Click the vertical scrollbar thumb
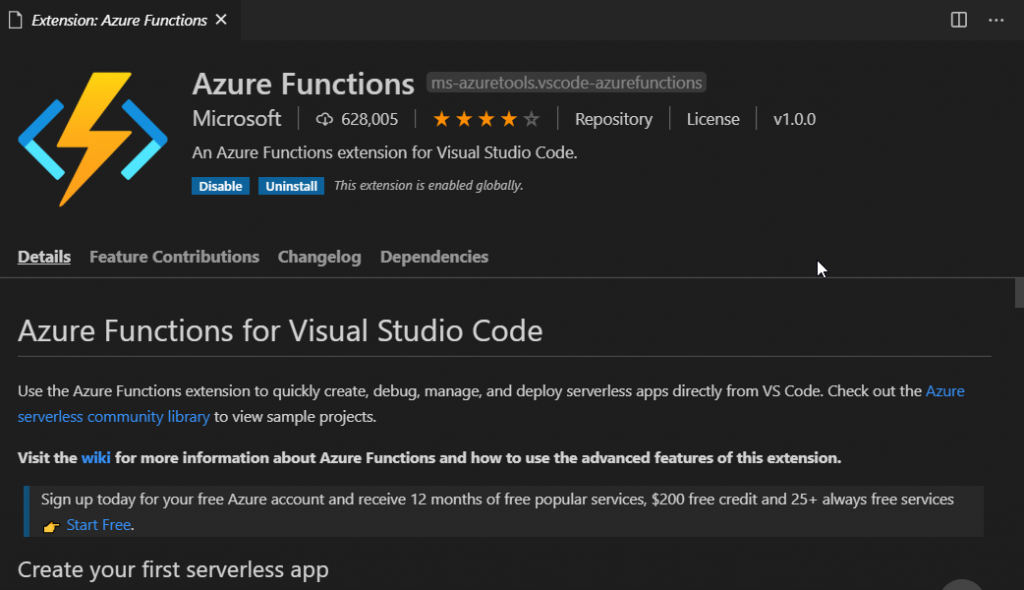 [x=1019, y=292]
